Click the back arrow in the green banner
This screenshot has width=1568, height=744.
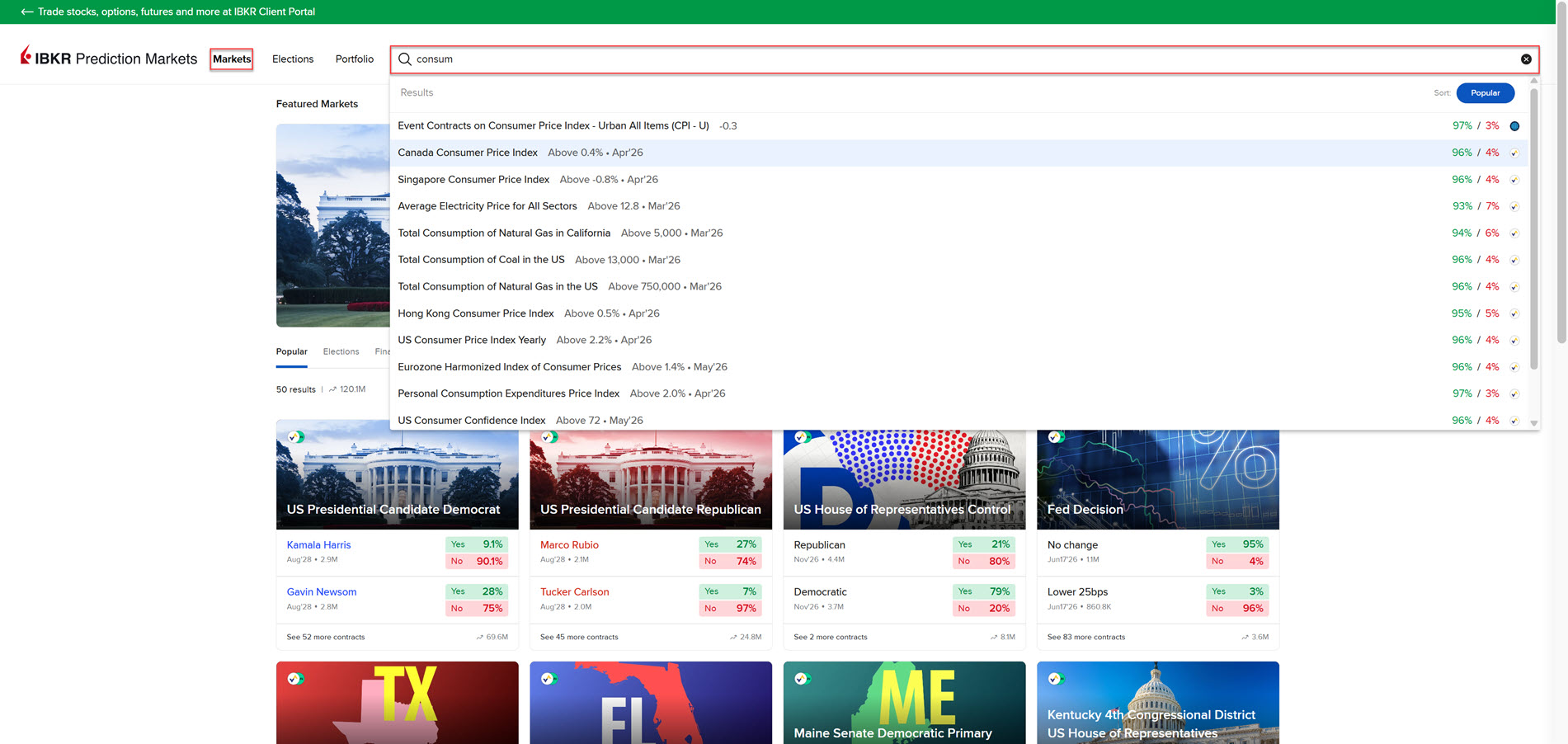click(x=26, y=12)
